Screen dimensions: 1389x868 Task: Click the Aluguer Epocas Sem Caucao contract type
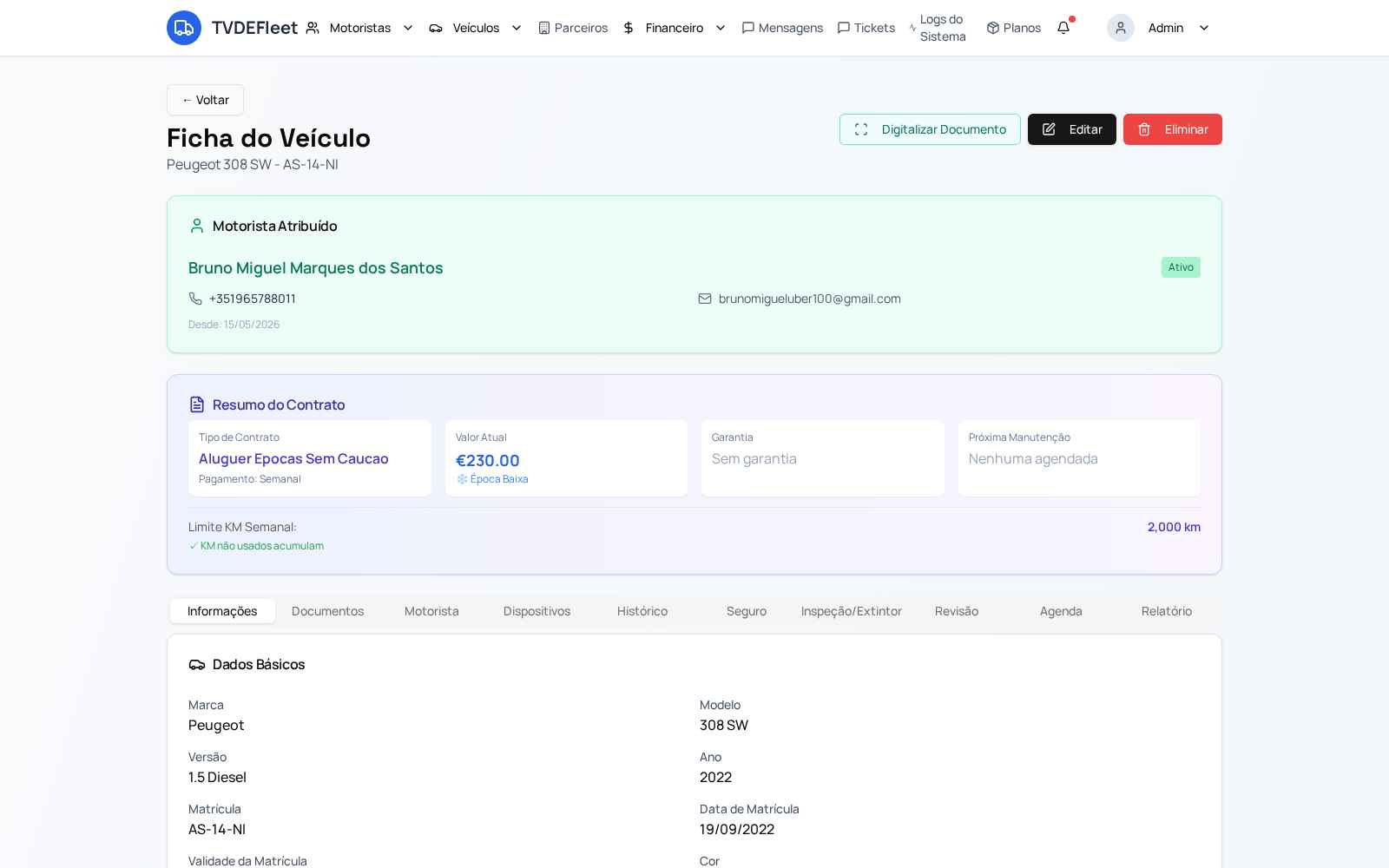click(x=293, y=458)
